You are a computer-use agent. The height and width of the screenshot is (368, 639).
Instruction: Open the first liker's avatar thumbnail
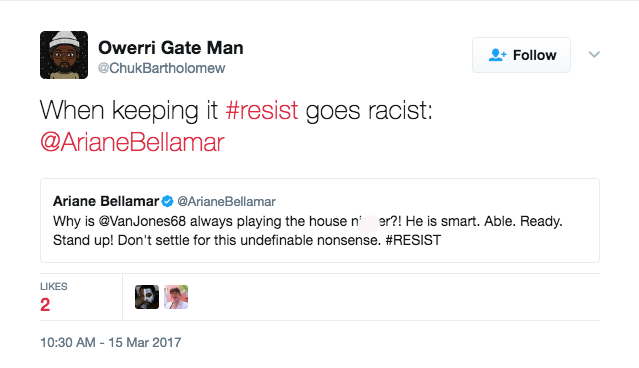tap(147, 297)
